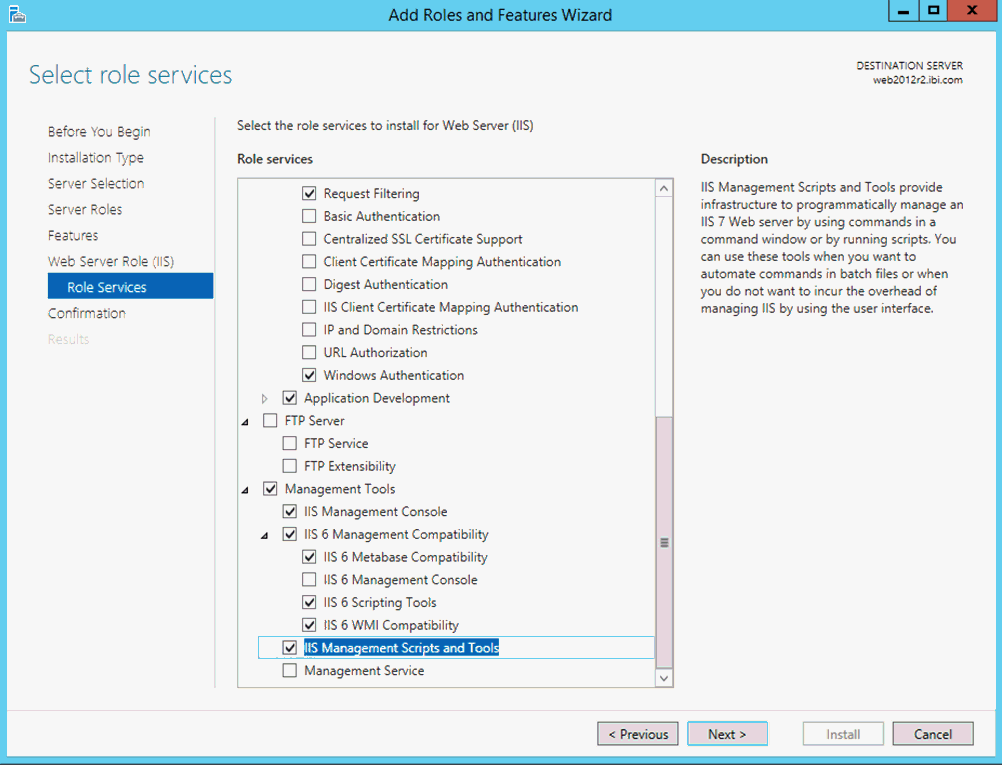The height and width of the screenshot is (765, 1002).
Task: Go to Server Roles step
Action: point(85,210)
